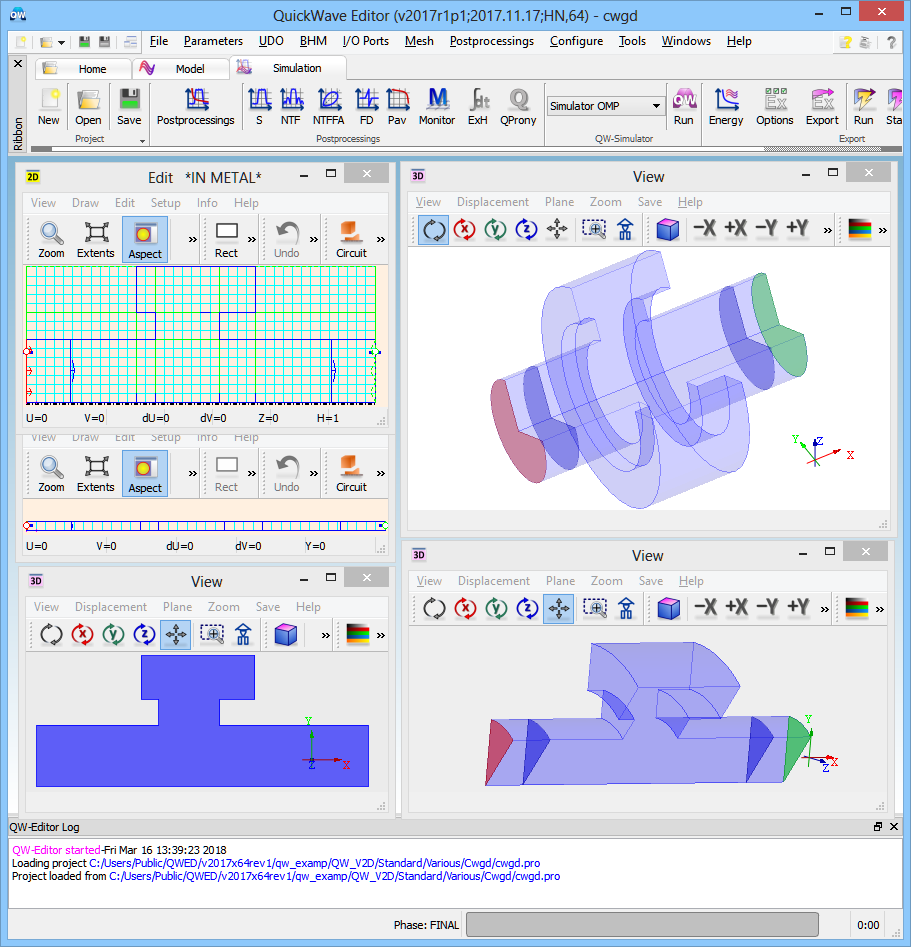
Task: Click the Monitor icon in ribbon
Action: 436,106
